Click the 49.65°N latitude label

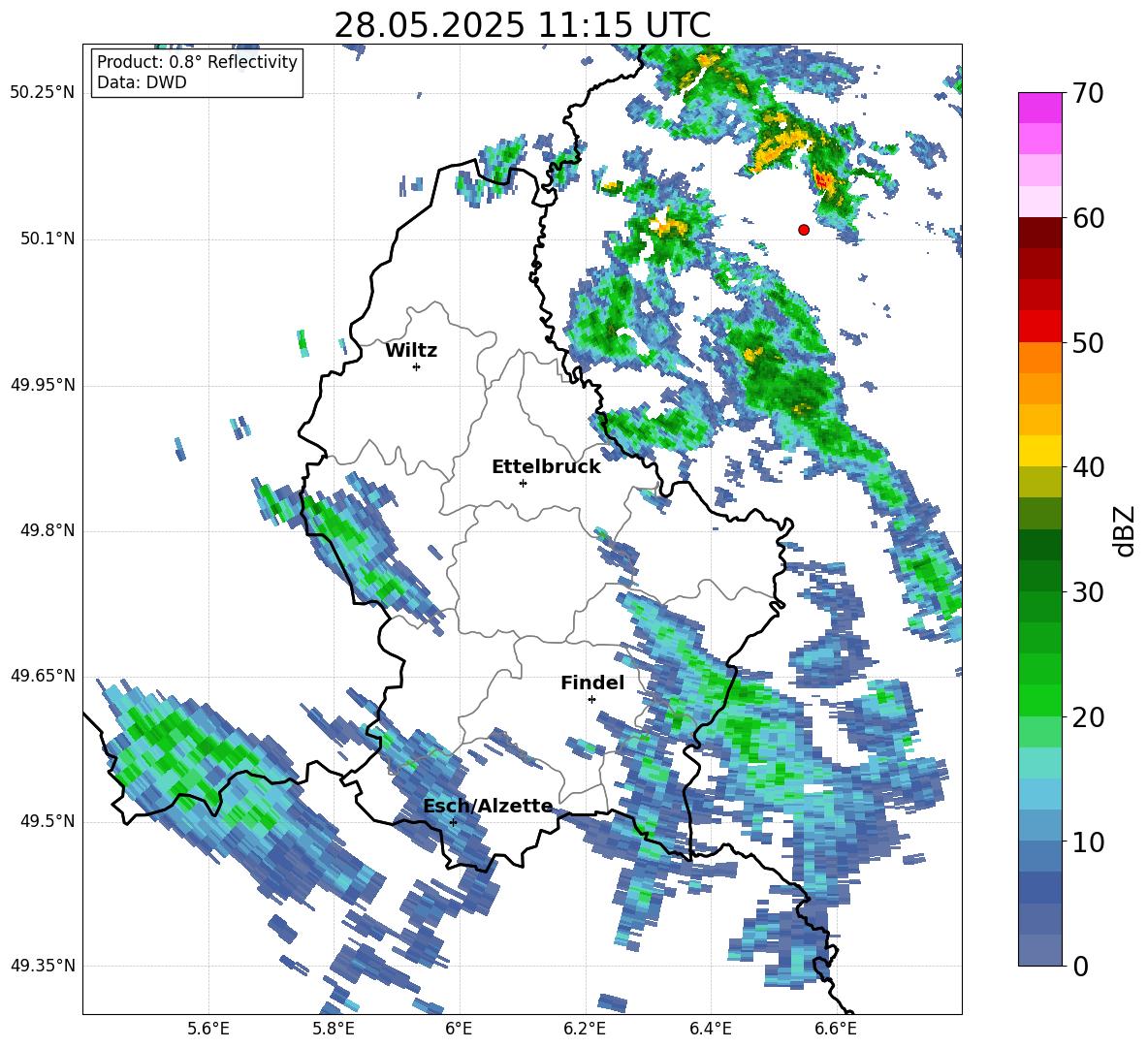43,675
